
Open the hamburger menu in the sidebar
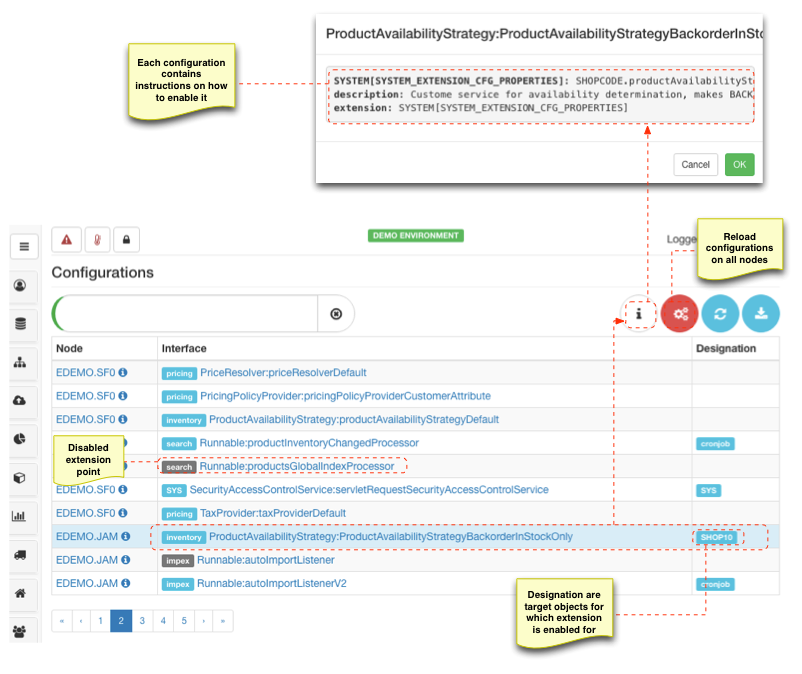[x=24, y=246]
